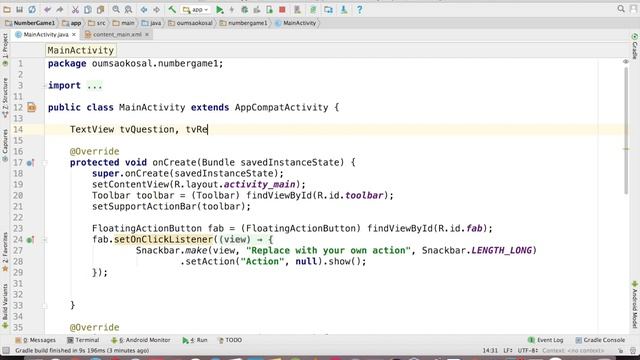The width and height of the screenshot is (640, 360).
Task: Click the Paste icon in toolbar
Action: (x=100, y=9)
